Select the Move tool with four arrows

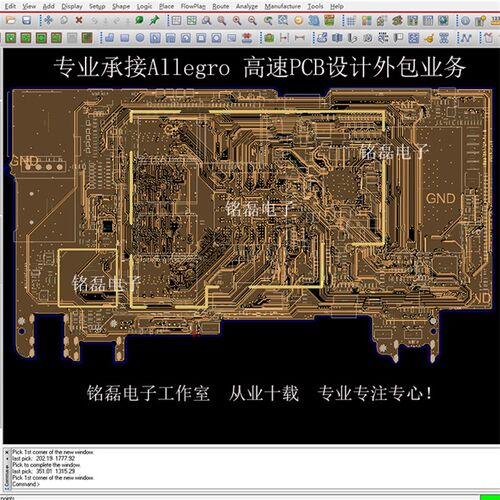tap(49, 21)
